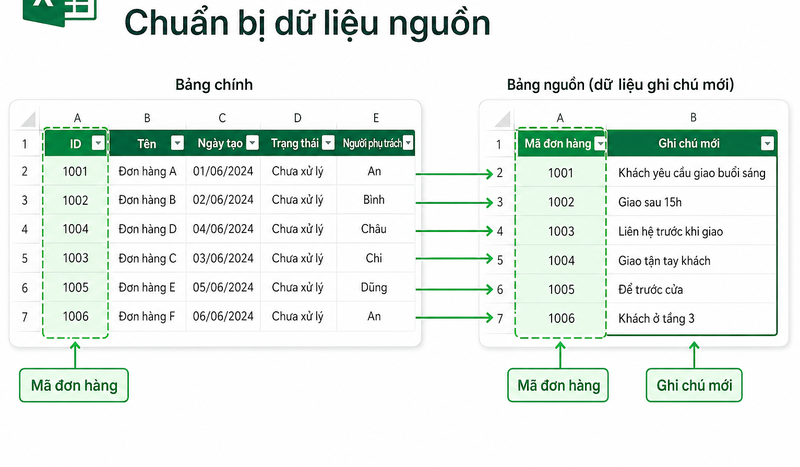Viewport: 800px width, 467px height.
Task: Click the Người phụ trách header cell
Action: 376,143
